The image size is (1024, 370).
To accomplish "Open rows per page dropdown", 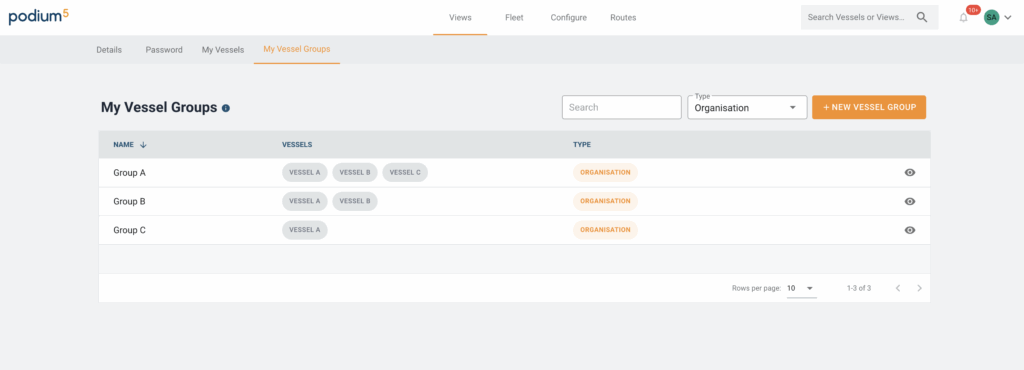I will pos(801,288).
